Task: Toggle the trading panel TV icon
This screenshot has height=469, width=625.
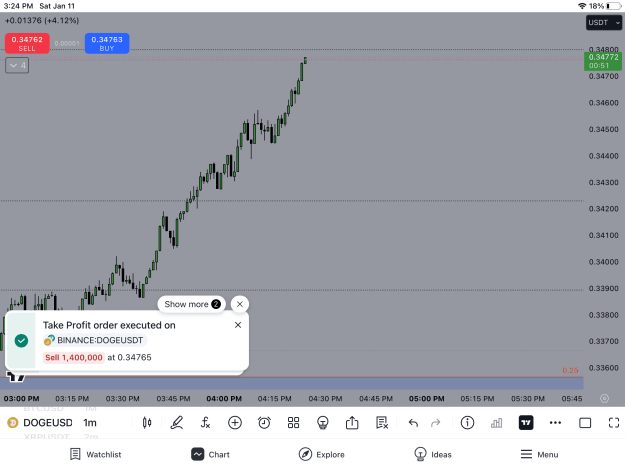Action: pos(526,423)
